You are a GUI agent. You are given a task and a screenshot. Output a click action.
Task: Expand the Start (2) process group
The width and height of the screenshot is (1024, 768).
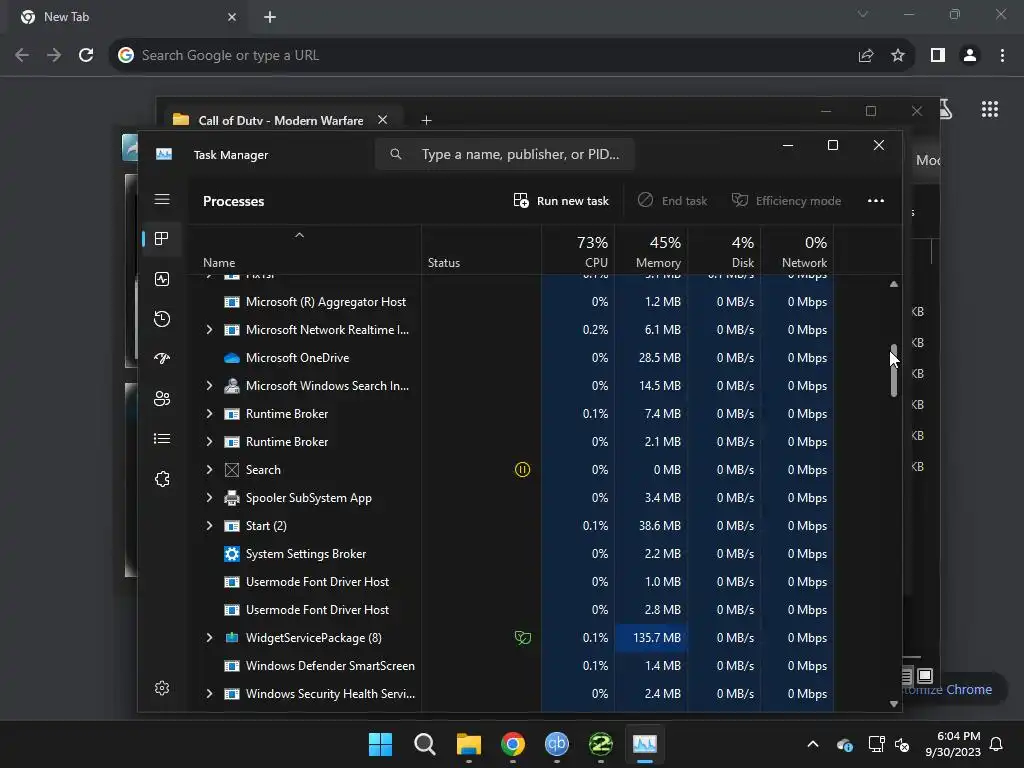209,526
